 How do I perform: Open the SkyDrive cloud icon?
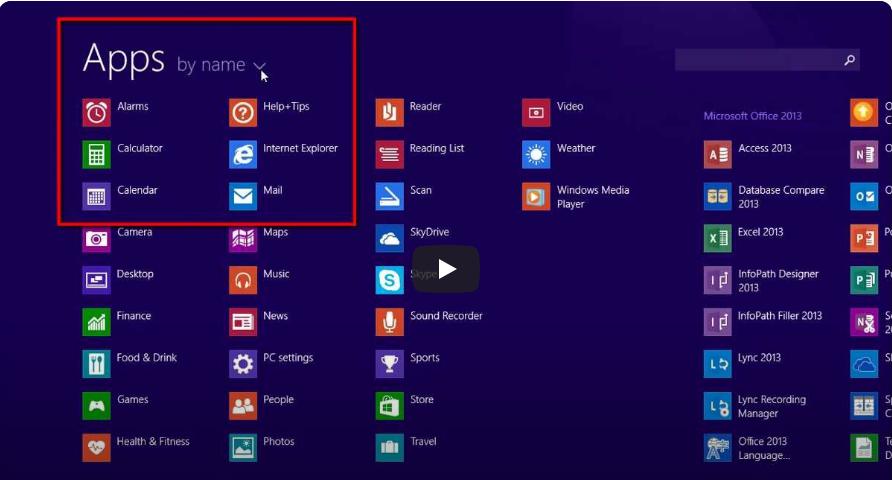(x=390, y=238)
